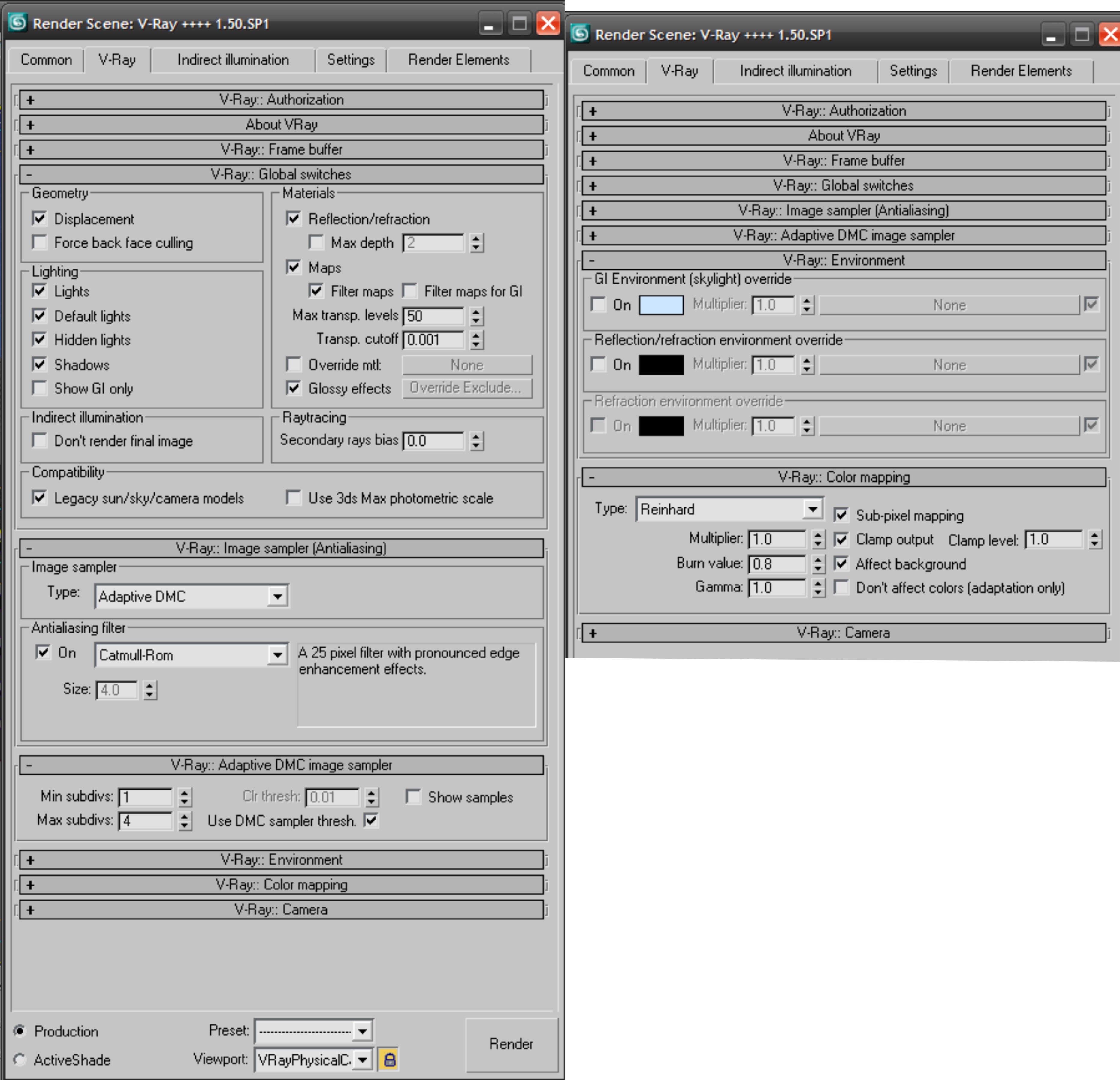Click the Burn value spinner arrows
The height and width of the screenshot is (1080, 1120).
click(818, 564)
